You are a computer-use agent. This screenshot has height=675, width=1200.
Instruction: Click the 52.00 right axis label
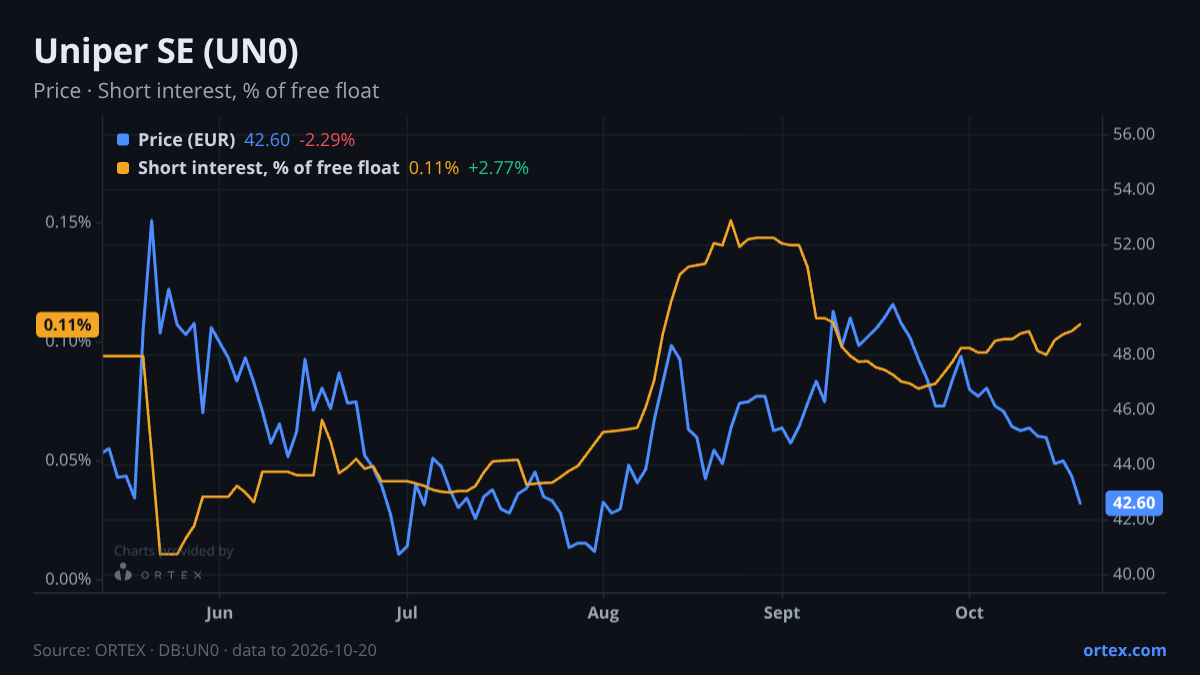1133,244
